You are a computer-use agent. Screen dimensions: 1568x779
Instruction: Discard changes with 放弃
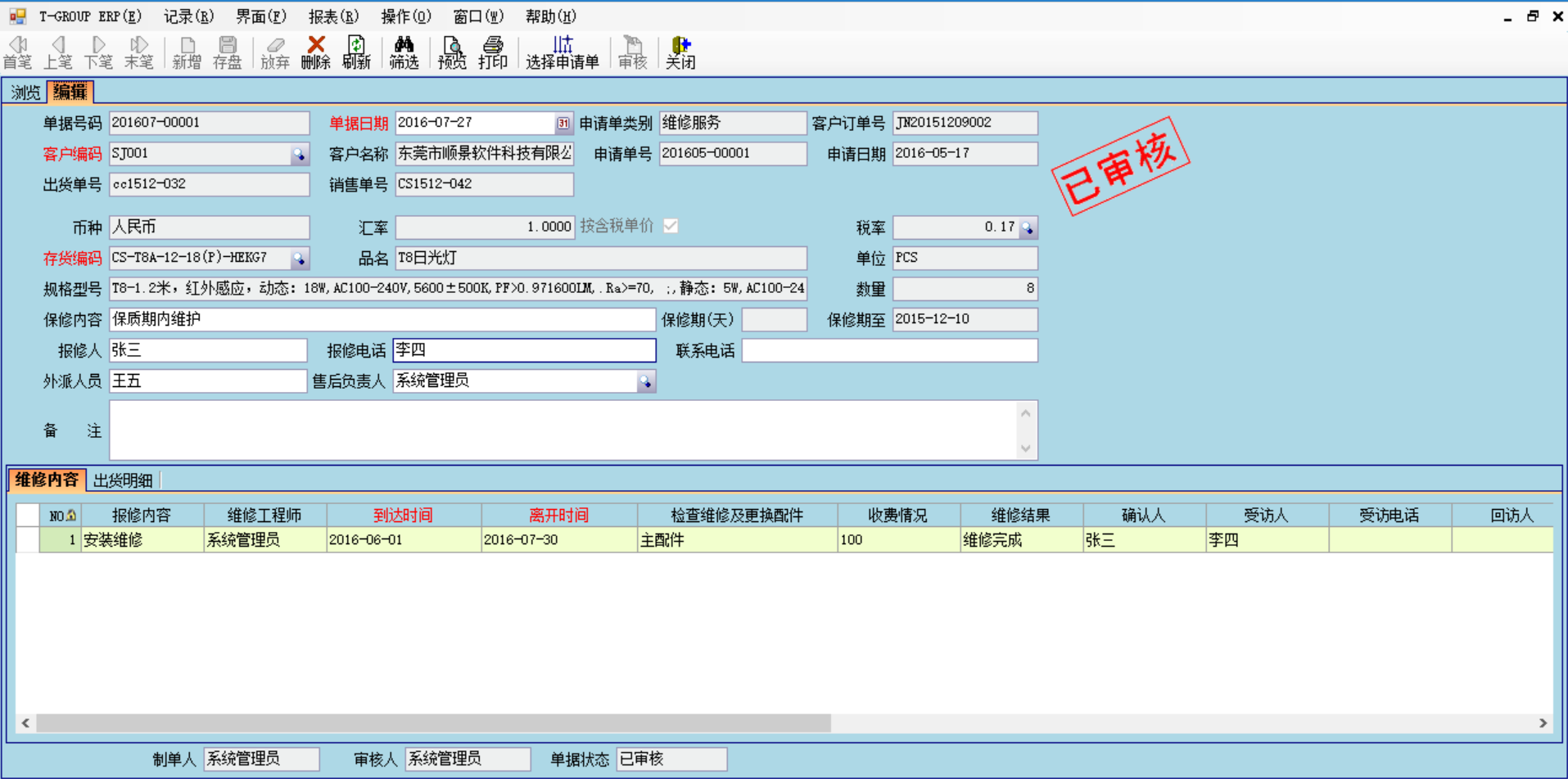(275, 52)
